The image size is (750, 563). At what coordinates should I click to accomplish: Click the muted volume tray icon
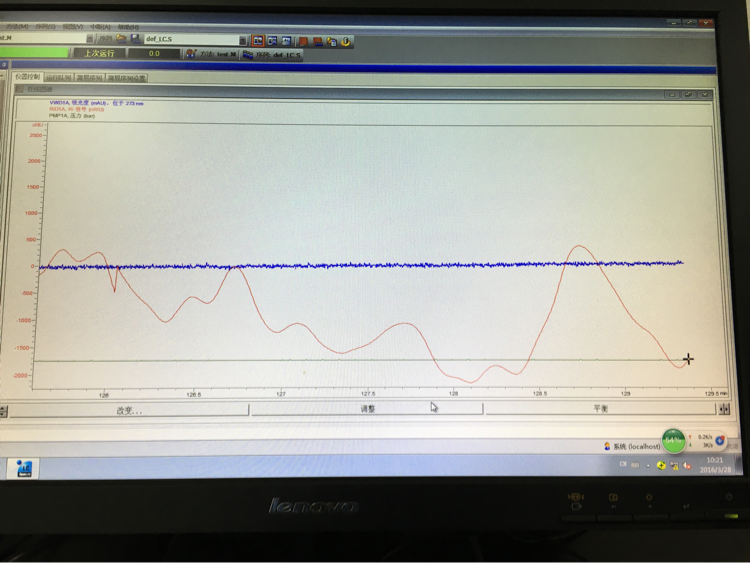pos(687,465)
